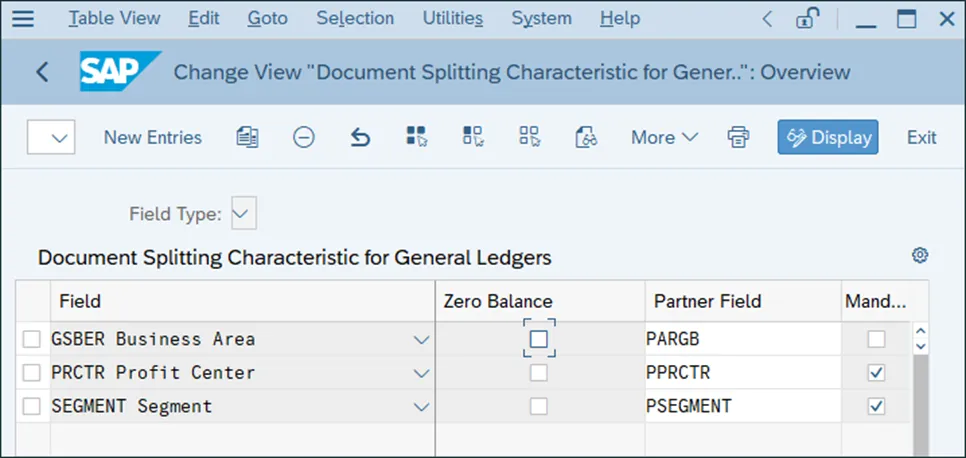The image size is (966, 458).
Task: Open the hamburger menu icon
Action: click(22, 18)
